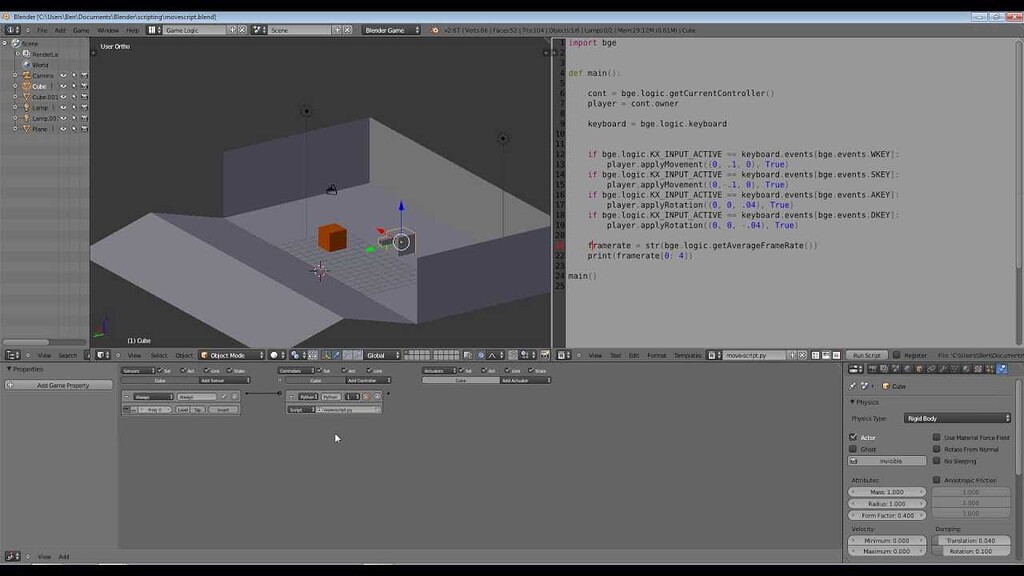Open the object properties cube tab
Image resolution: width=1024 pixels, height=576 pixels.
(920, 369)
